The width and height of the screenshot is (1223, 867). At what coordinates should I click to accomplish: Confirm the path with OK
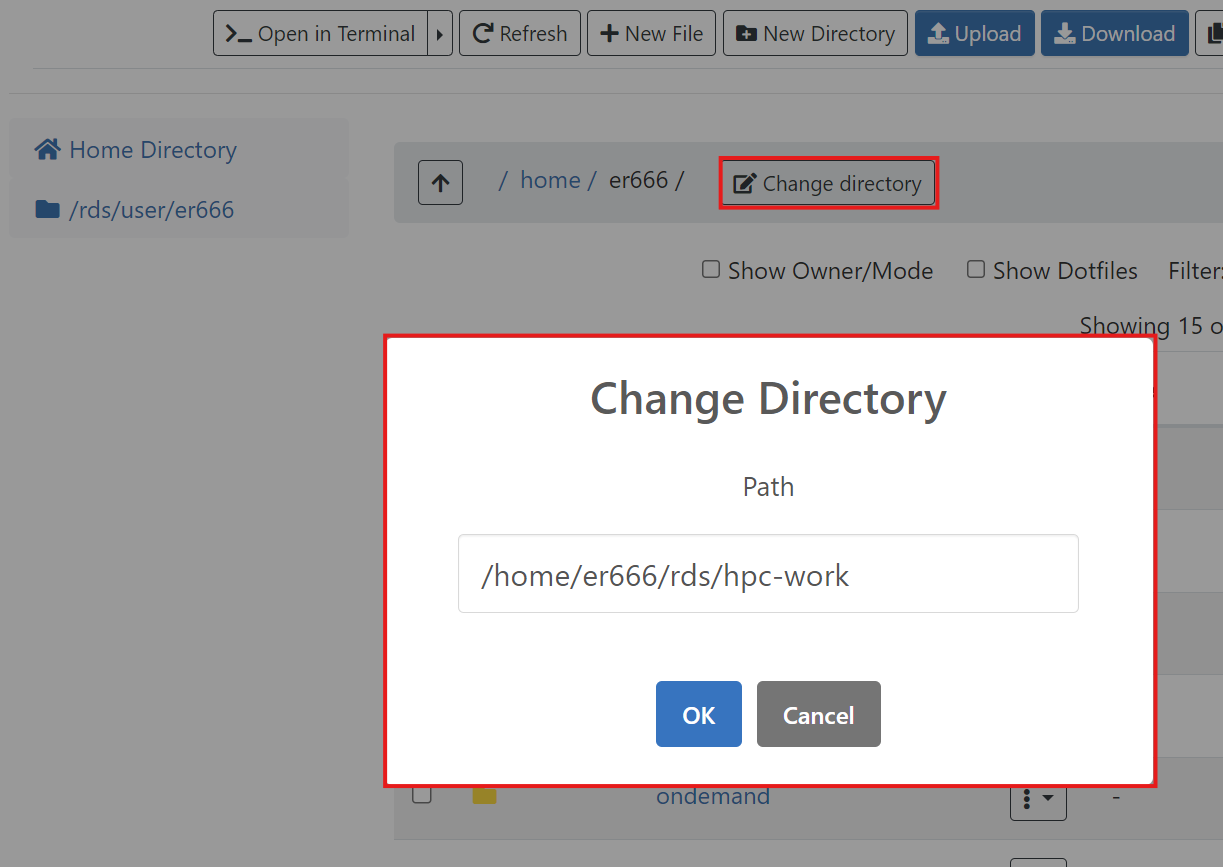[x=698, y=714]
